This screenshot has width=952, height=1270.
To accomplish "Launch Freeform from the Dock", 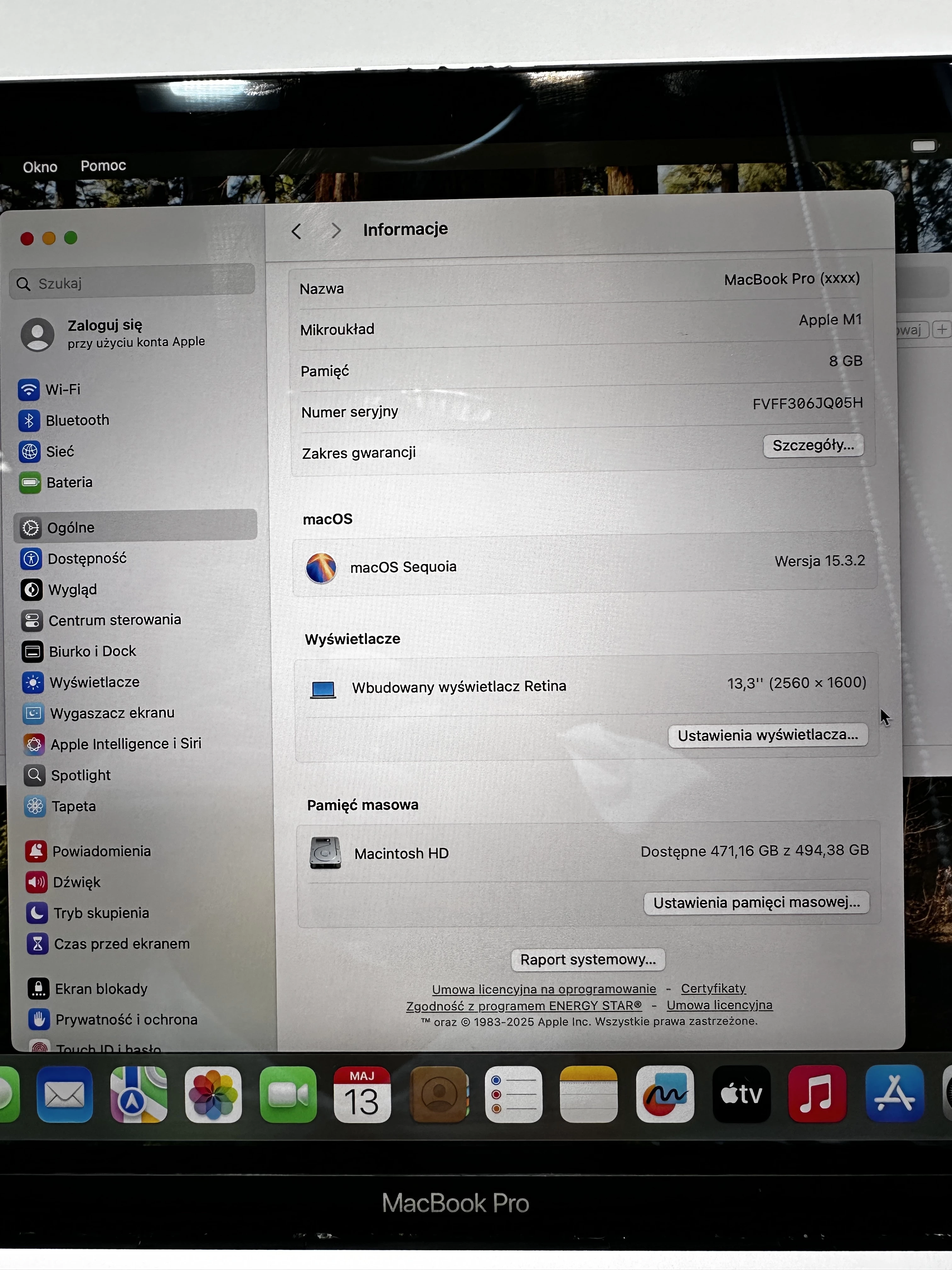I will coord(665,1094).
